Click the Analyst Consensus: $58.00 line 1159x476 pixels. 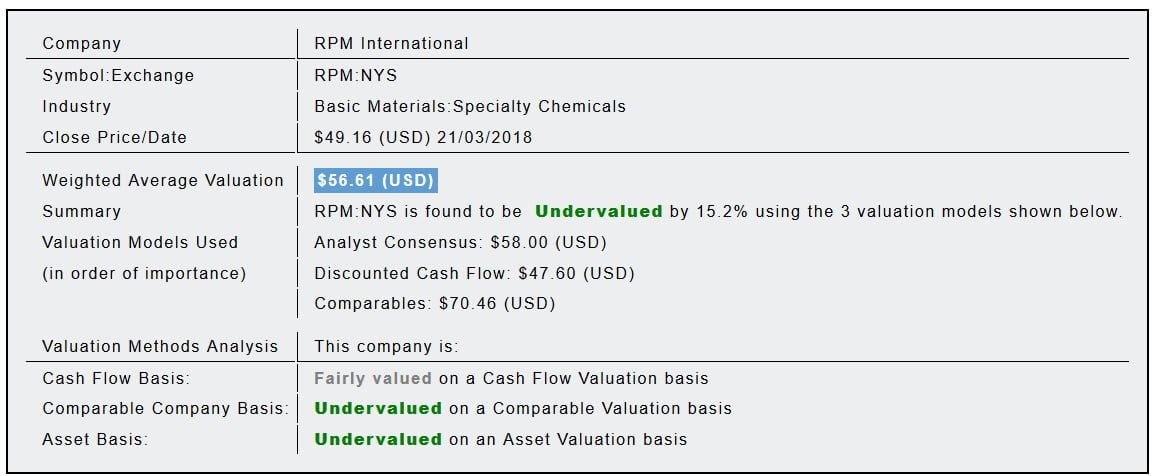460,242
